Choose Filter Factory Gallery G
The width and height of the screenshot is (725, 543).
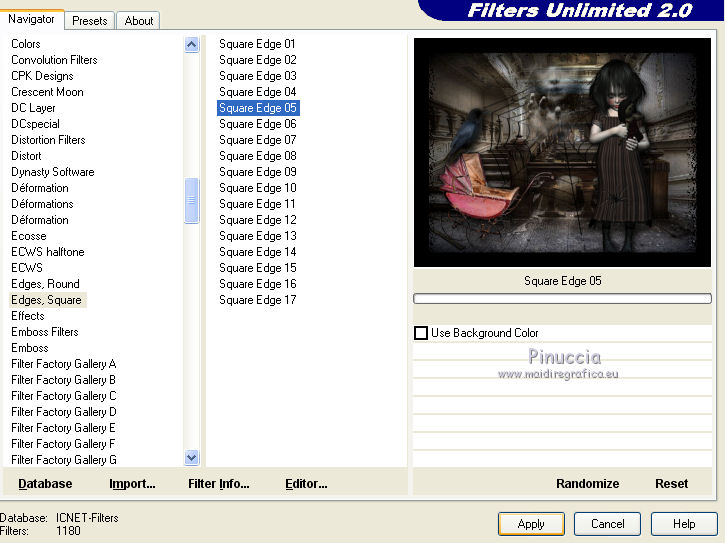coord(63,460)
